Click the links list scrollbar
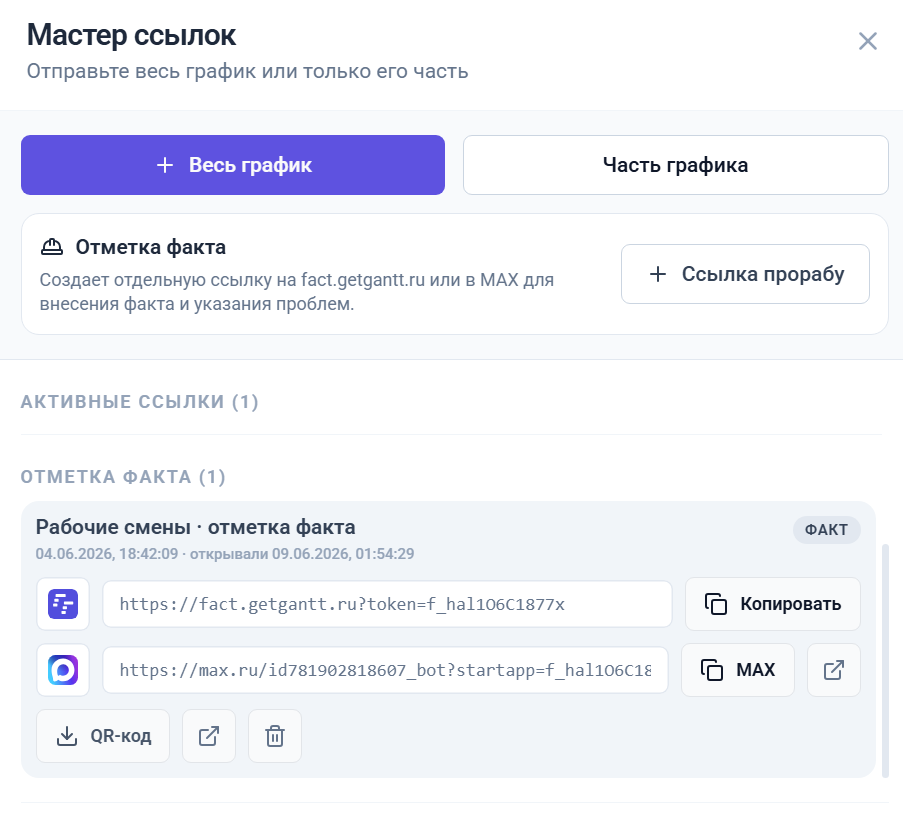This screenshot has height=819, width=903. point(885,661)
